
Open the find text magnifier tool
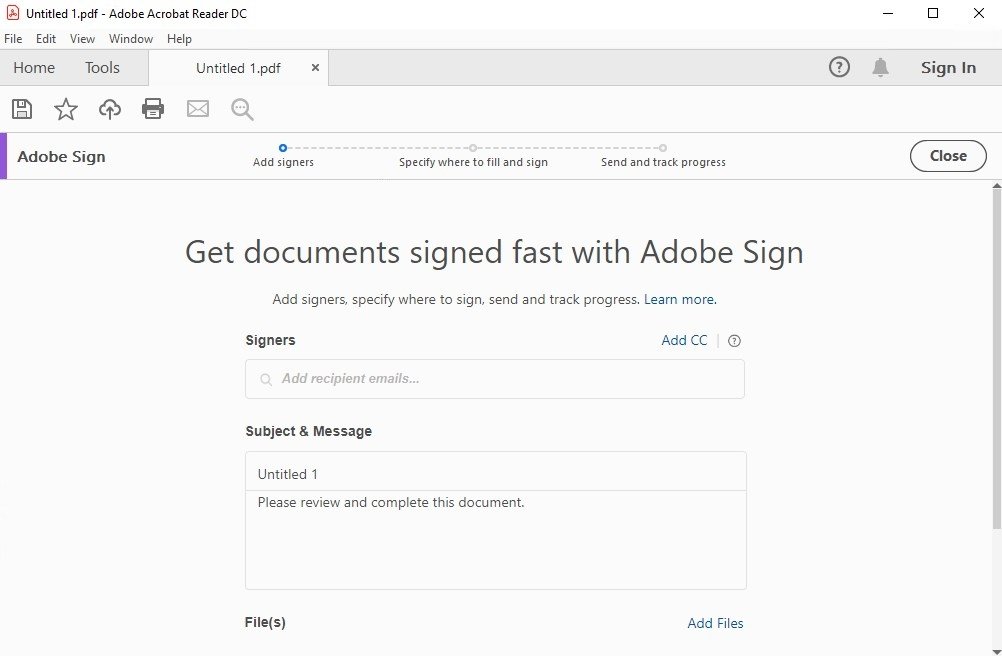[242, 109]
